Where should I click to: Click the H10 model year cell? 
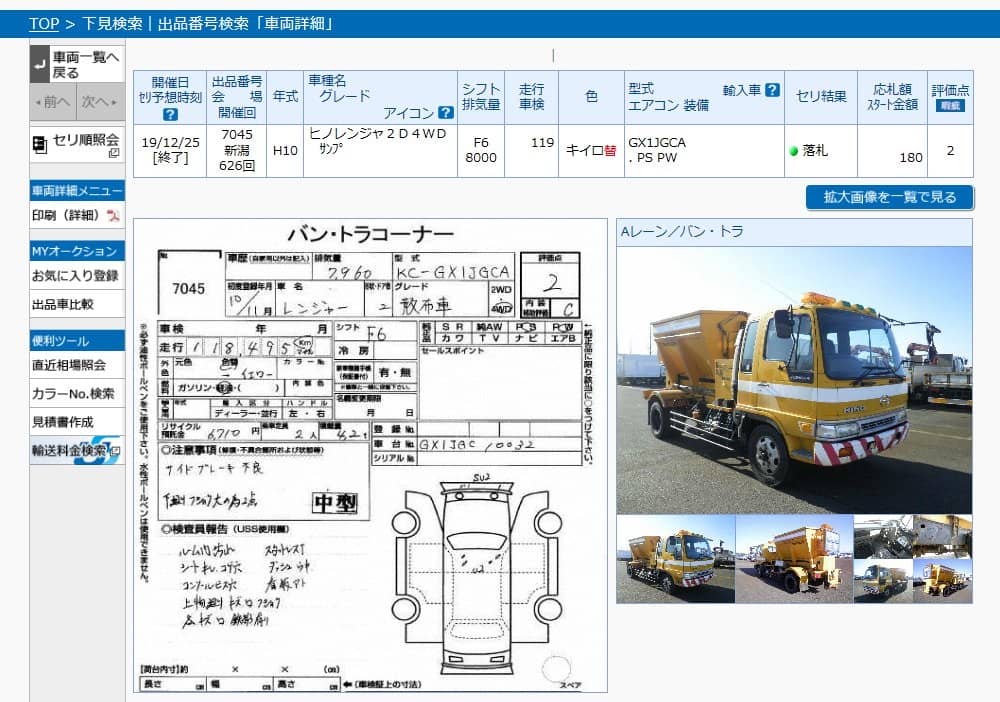285,150
